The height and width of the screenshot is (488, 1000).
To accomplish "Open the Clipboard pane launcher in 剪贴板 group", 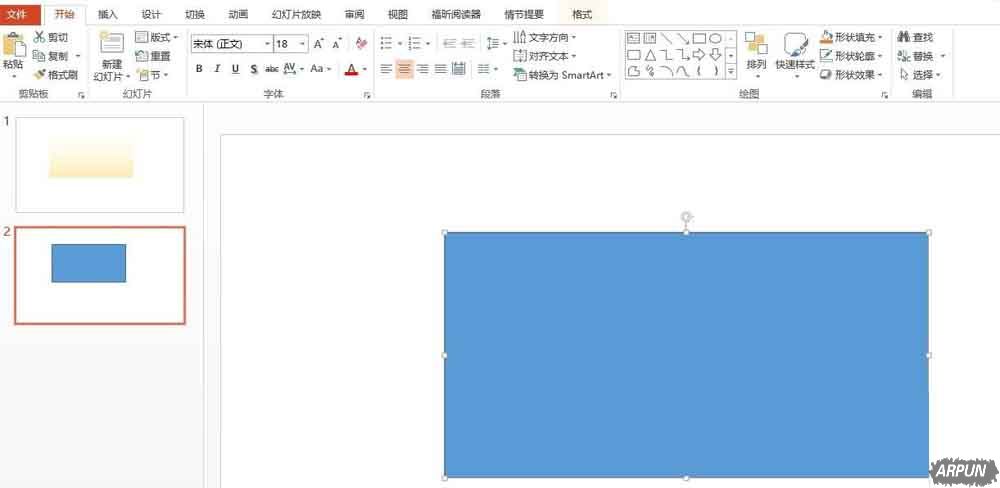I will 80,94.
